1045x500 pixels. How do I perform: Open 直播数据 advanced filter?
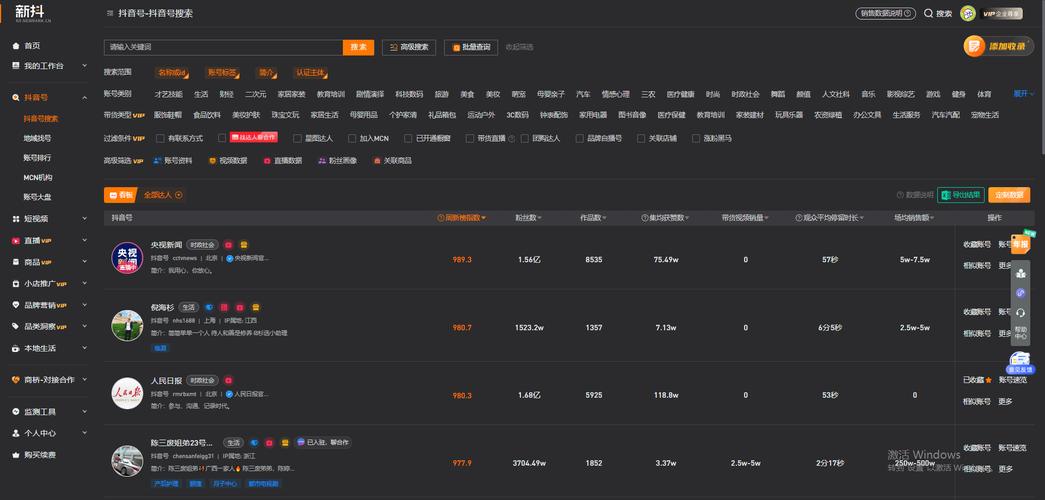(x=283, y=161)
